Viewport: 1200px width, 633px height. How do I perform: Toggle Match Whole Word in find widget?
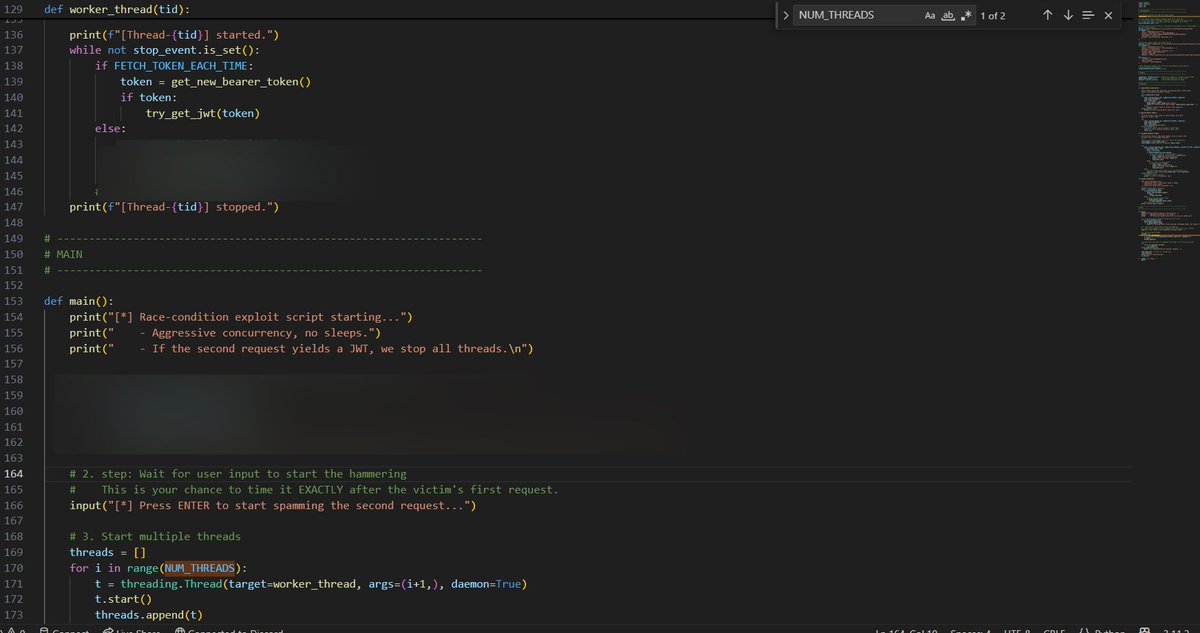coord(948,16)
